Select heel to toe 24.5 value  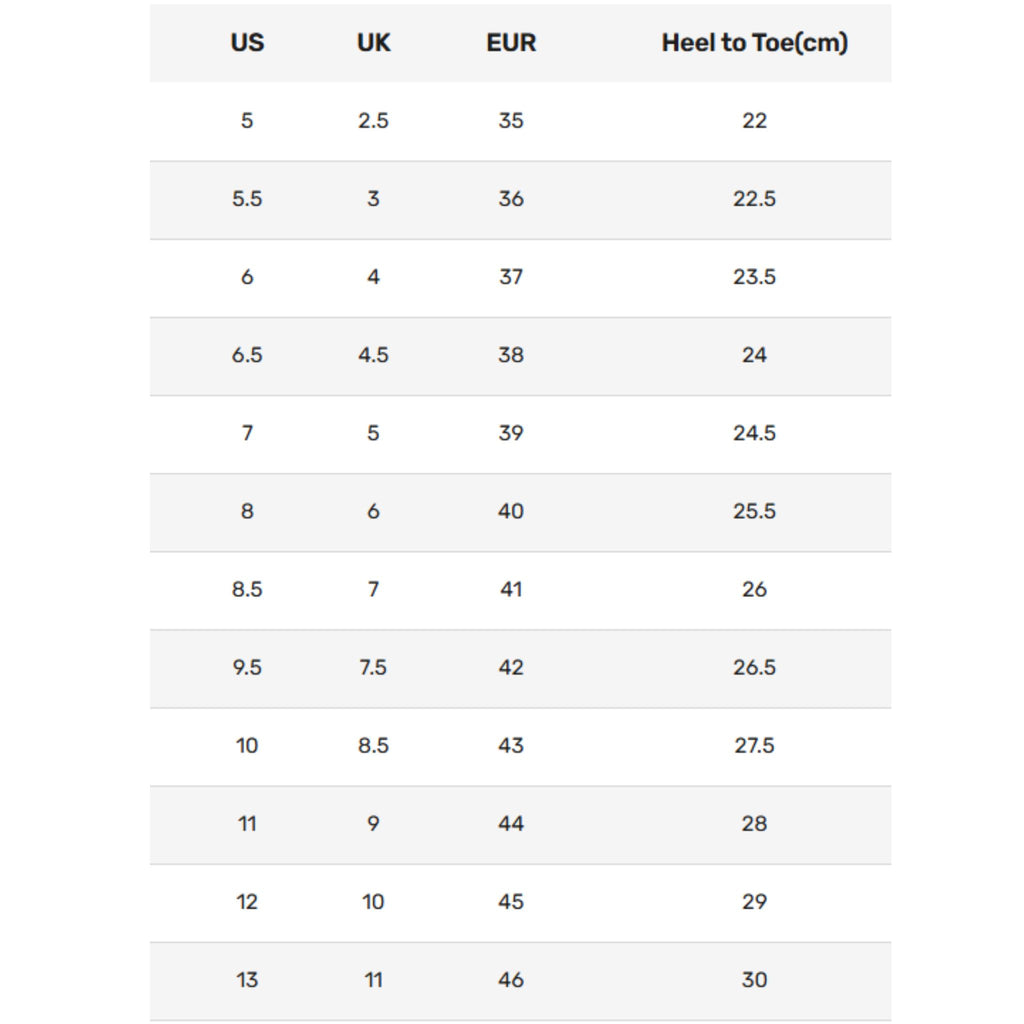[x=754, y=433]
